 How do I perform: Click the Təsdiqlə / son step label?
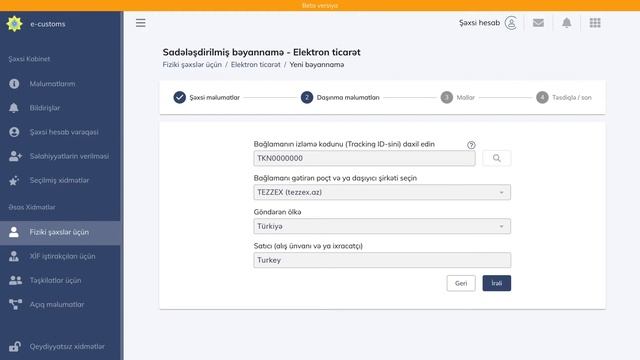click(x=571, y=98)
